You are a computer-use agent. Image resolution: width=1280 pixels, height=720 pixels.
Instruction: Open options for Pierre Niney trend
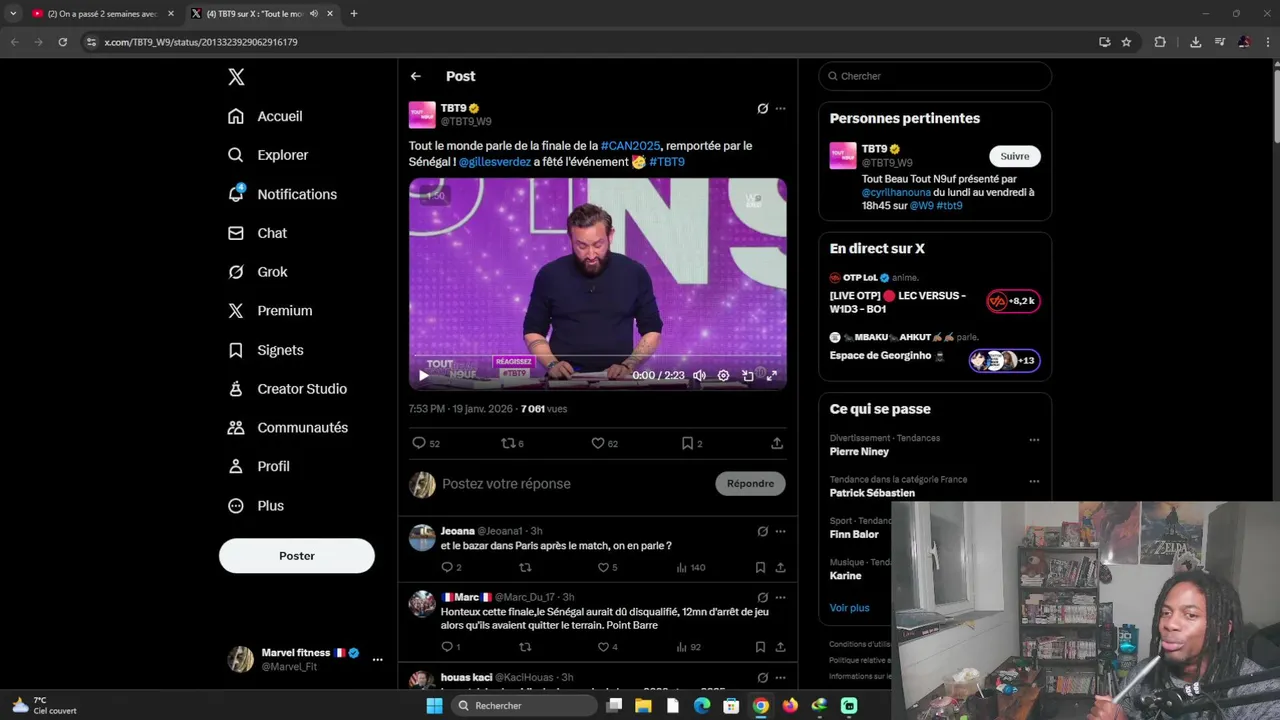pos(1034,440)
